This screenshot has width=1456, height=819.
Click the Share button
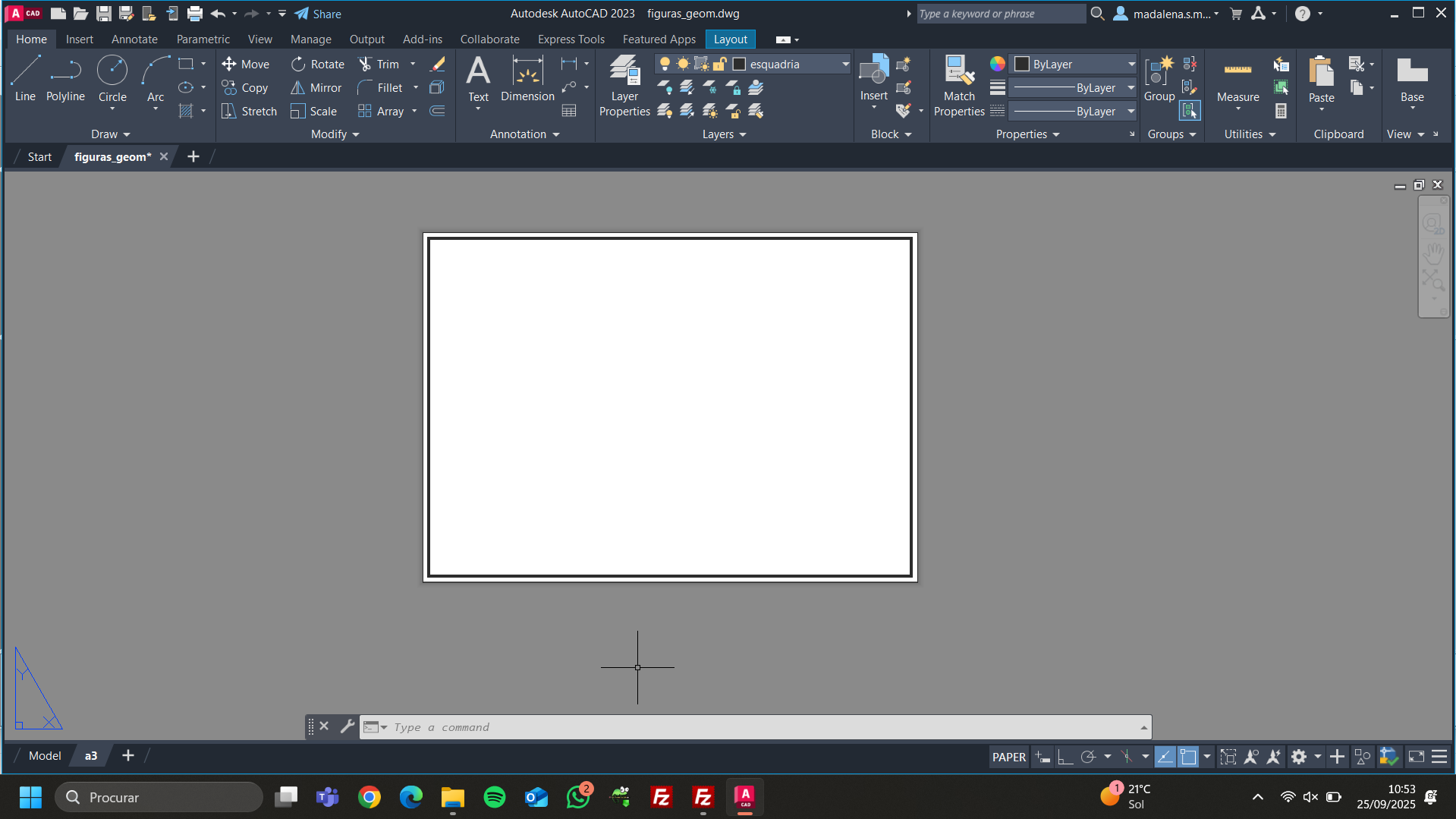(318, 14)
